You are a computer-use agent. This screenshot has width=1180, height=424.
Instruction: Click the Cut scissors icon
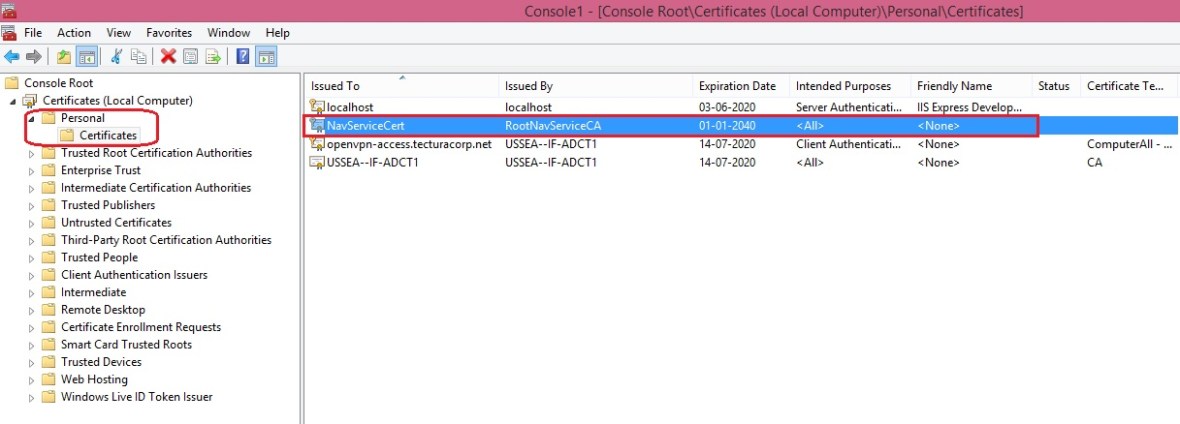(x=117, y=57)
